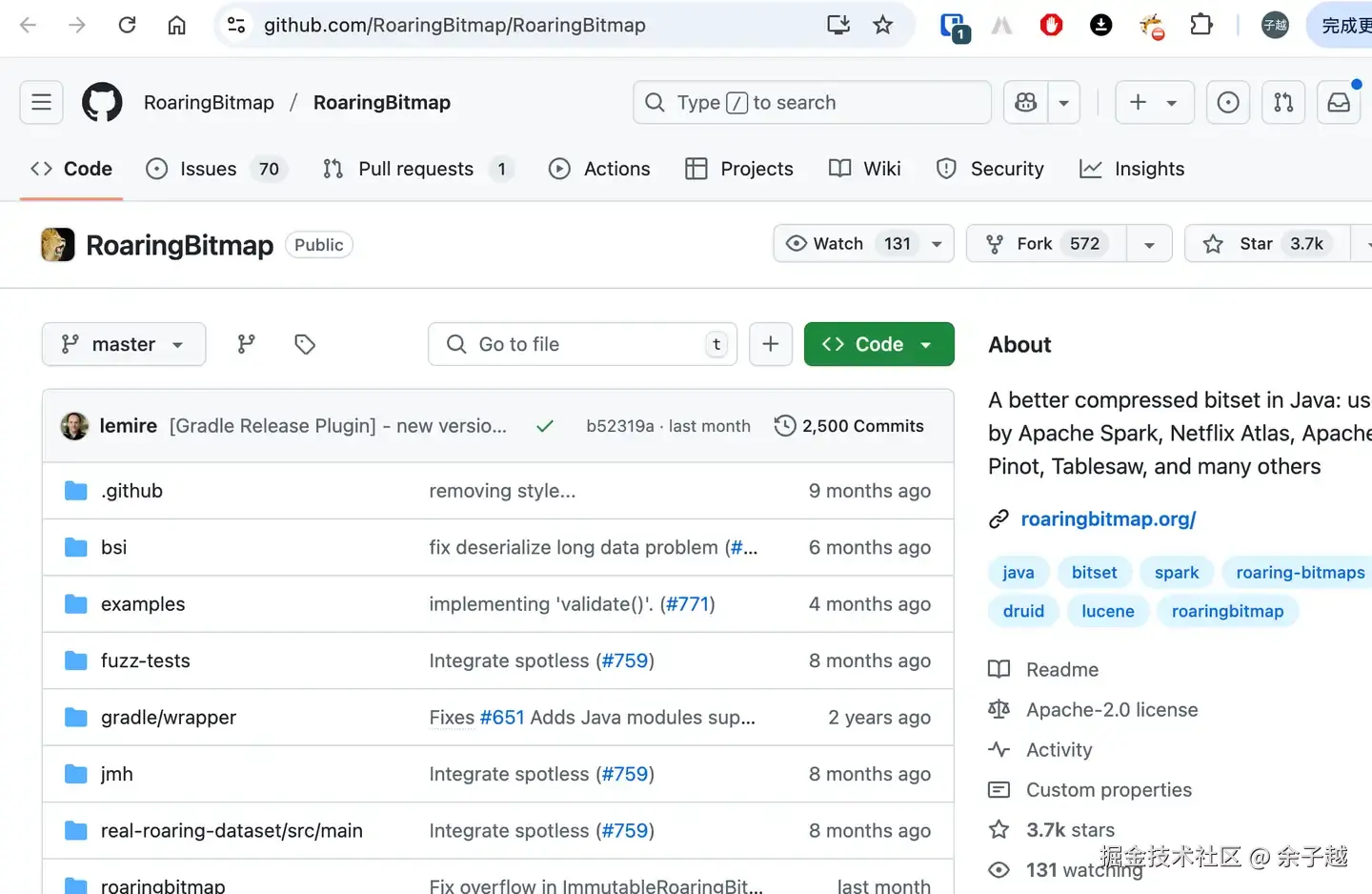Open browser profile avatar
Image resolution: width=1372 pixels, height=894 pixels.
1275,25
